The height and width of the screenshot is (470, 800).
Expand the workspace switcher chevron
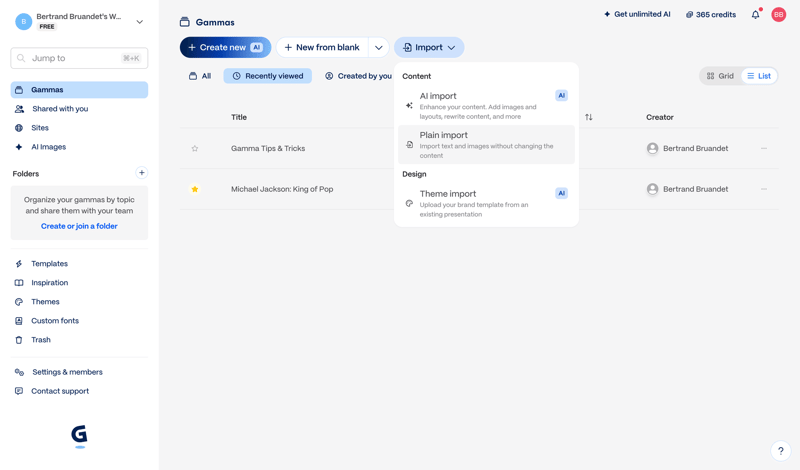click(139, 22)
